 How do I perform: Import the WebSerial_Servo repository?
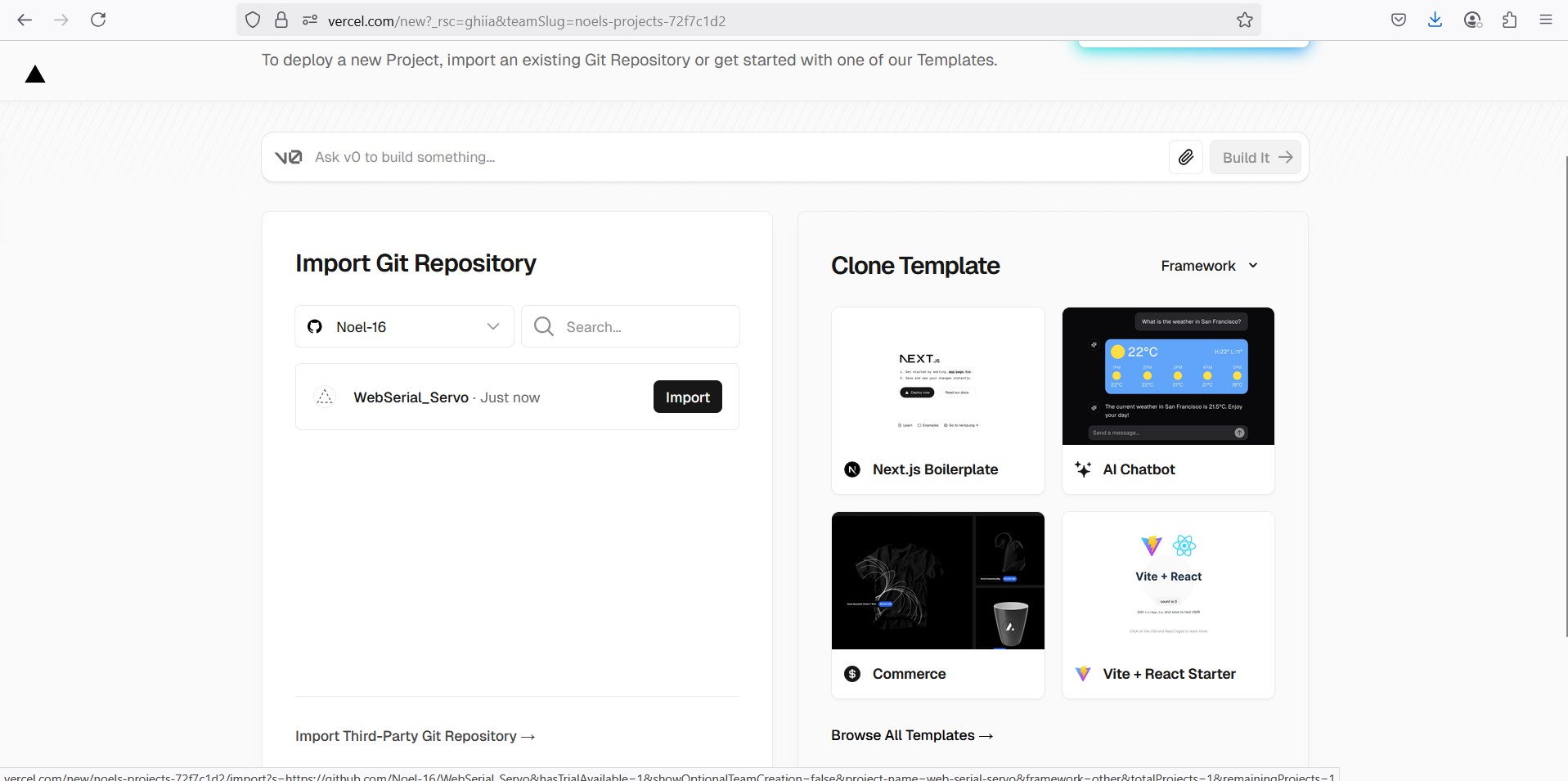(687, 397)
